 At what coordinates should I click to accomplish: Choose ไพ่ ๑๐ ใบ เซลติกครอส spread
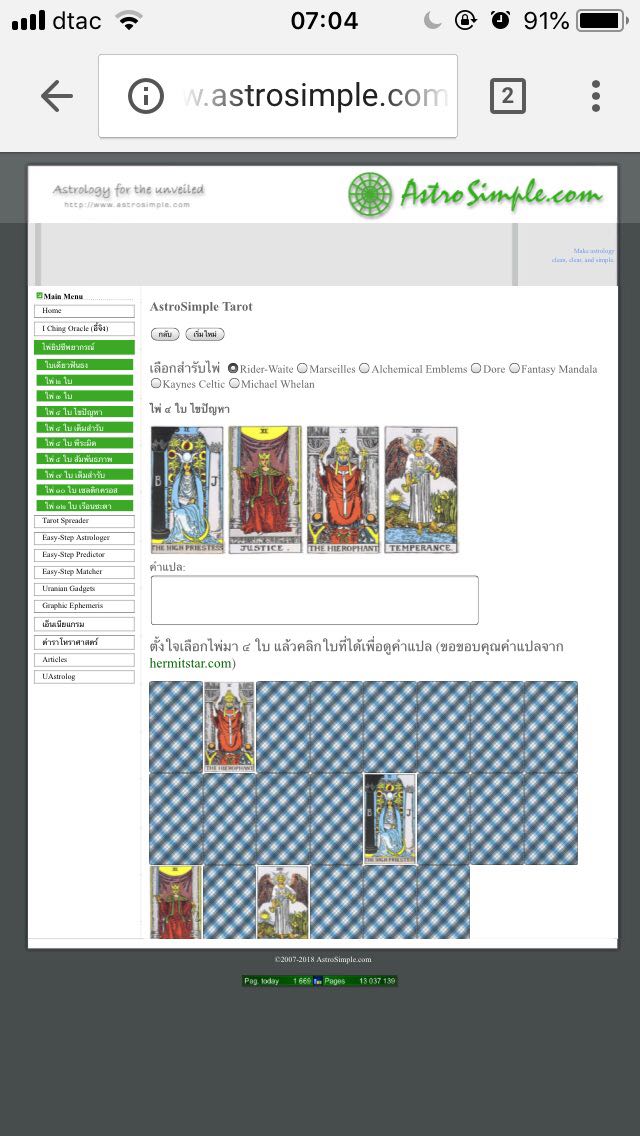(x=85, y=490)
